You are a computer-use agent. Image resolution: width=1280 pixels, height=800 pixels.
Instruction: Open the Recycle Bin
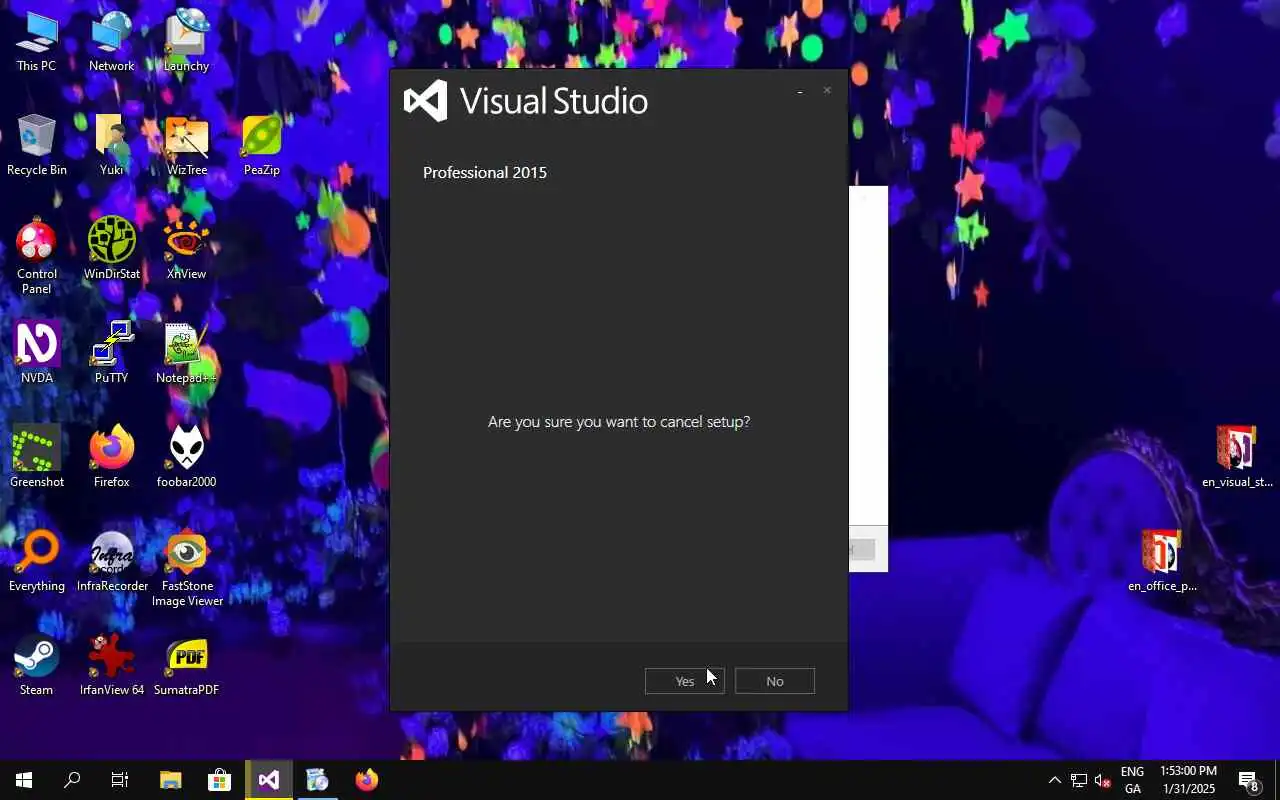click(x=37, y=146)
